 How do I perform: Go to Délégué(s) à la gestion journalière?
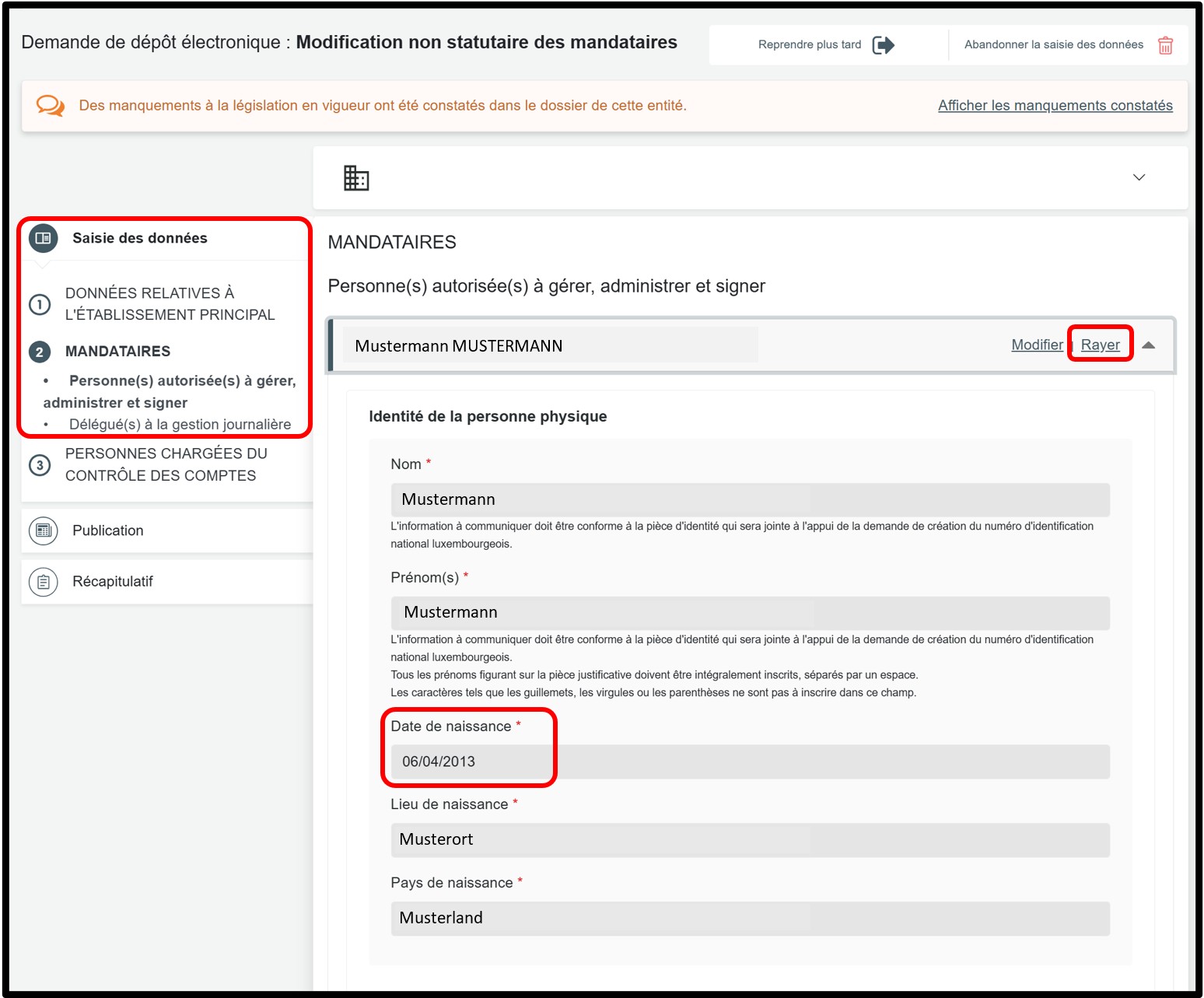click(180, 424)
